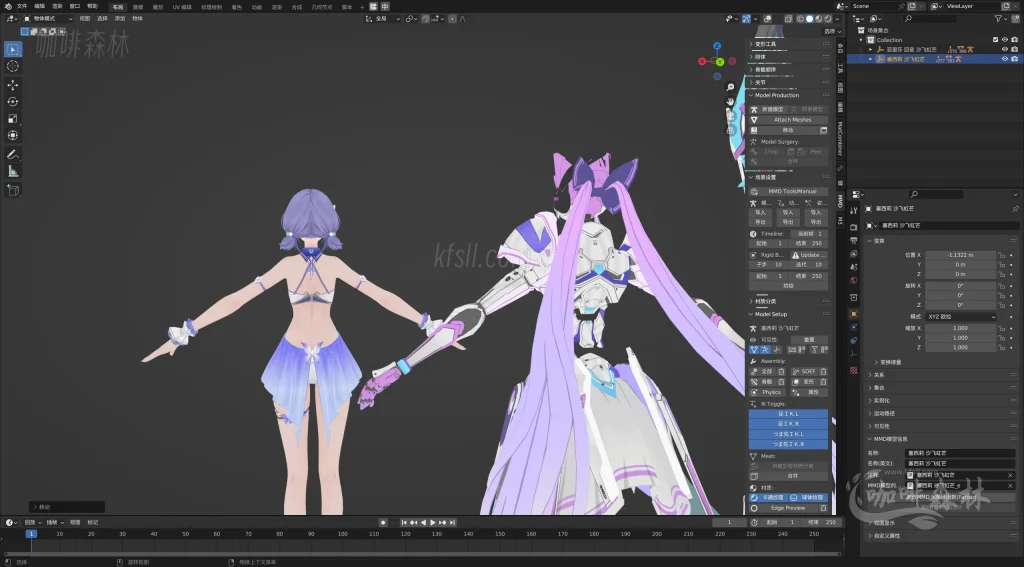
Task: Select the Move tool
Action: coord(12,85)
